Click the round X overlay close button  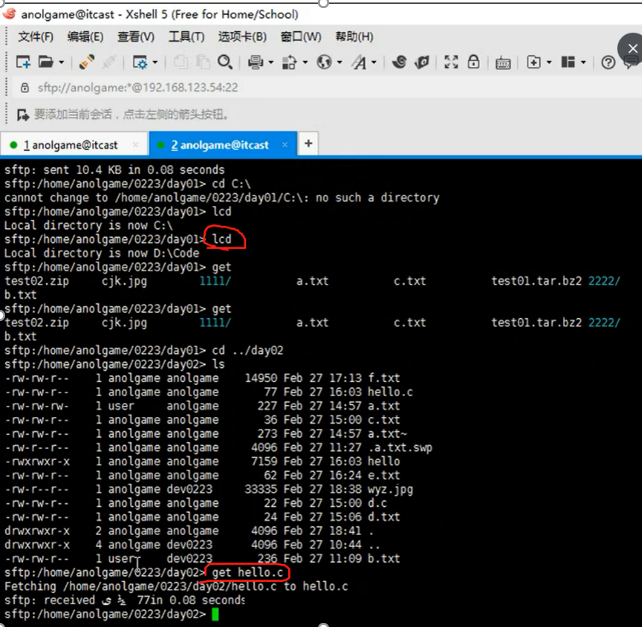(x=633, y=49)
